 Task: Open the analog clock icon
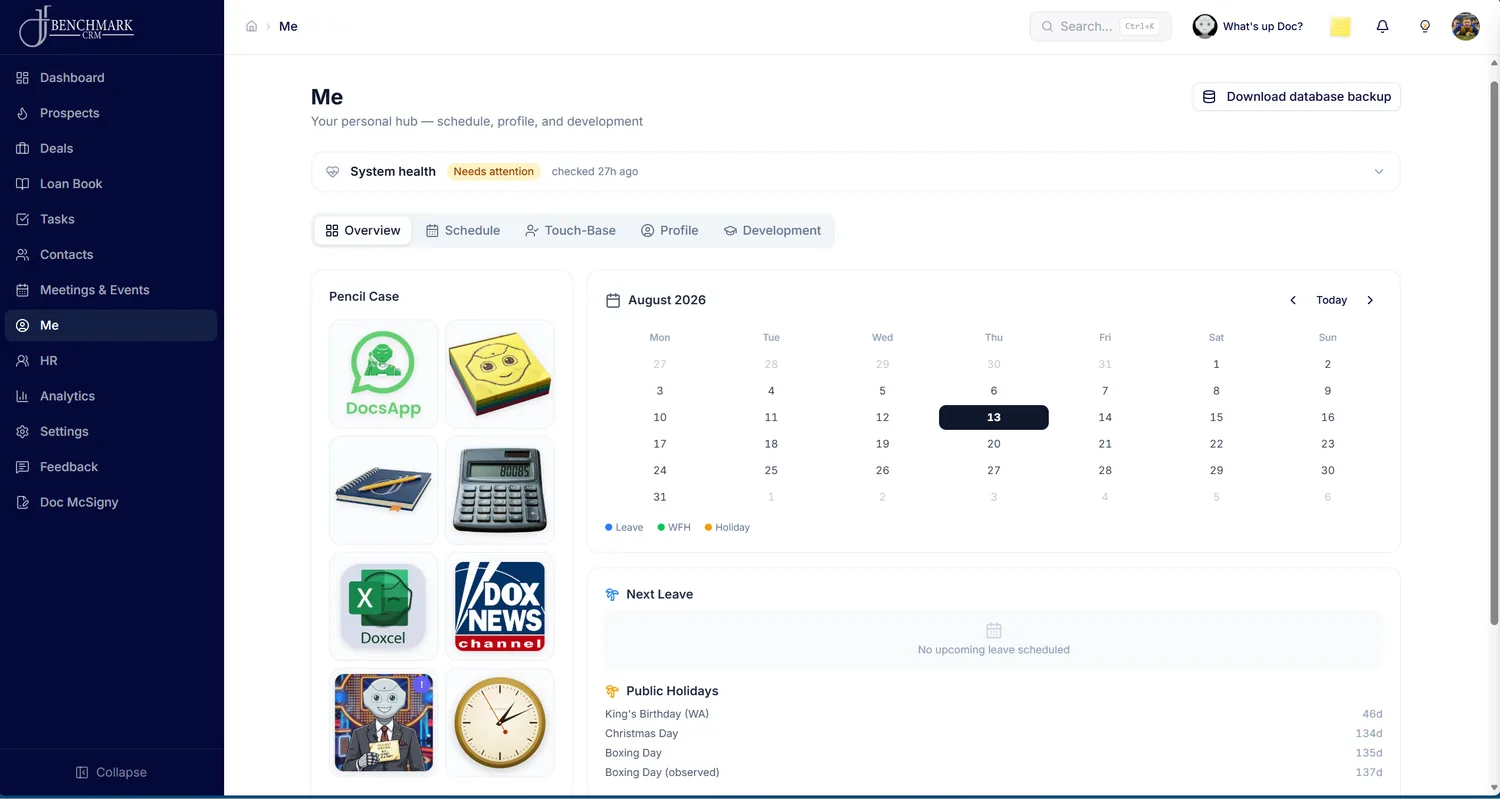pyautogui.click(x=500, y=723)
